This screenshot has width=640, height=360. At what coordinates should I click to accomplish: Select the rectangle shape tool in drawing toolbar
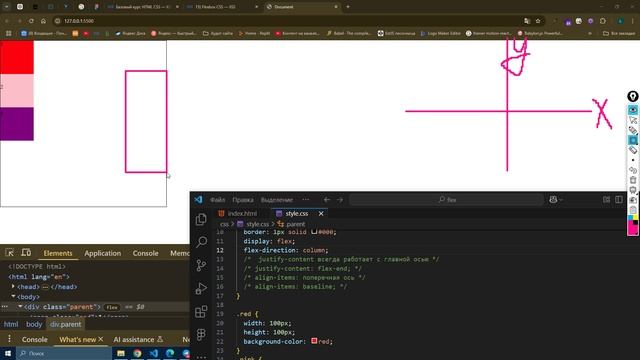[x=633, y=140]
